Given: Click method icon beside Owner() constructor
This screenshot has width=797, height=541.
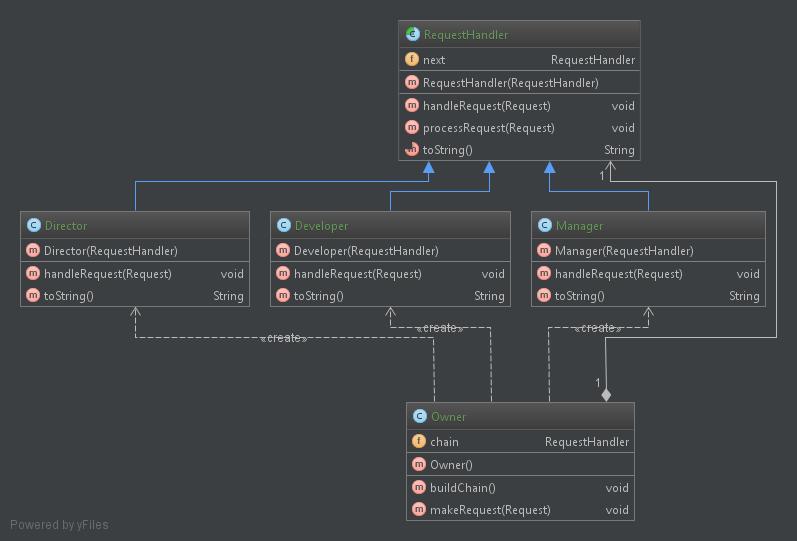Looking at the screenshot, I should (x=419, y=464).
